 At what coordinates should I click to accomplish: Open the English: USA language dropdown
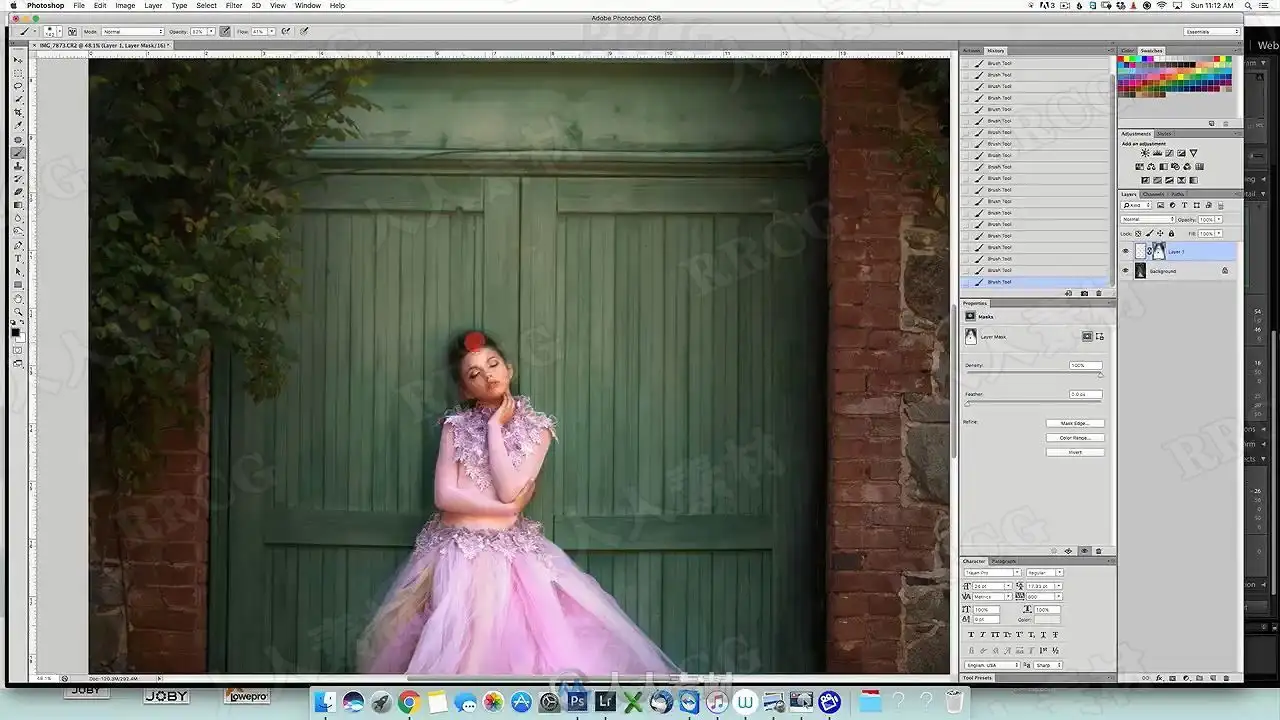pos(992,665)
